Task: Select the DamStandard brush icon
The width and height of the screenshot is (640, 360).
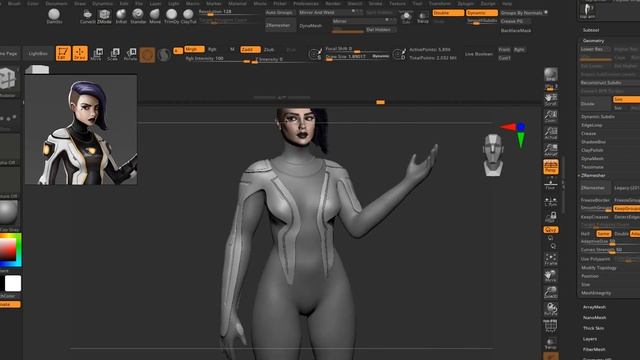Action: coord(54,16)
